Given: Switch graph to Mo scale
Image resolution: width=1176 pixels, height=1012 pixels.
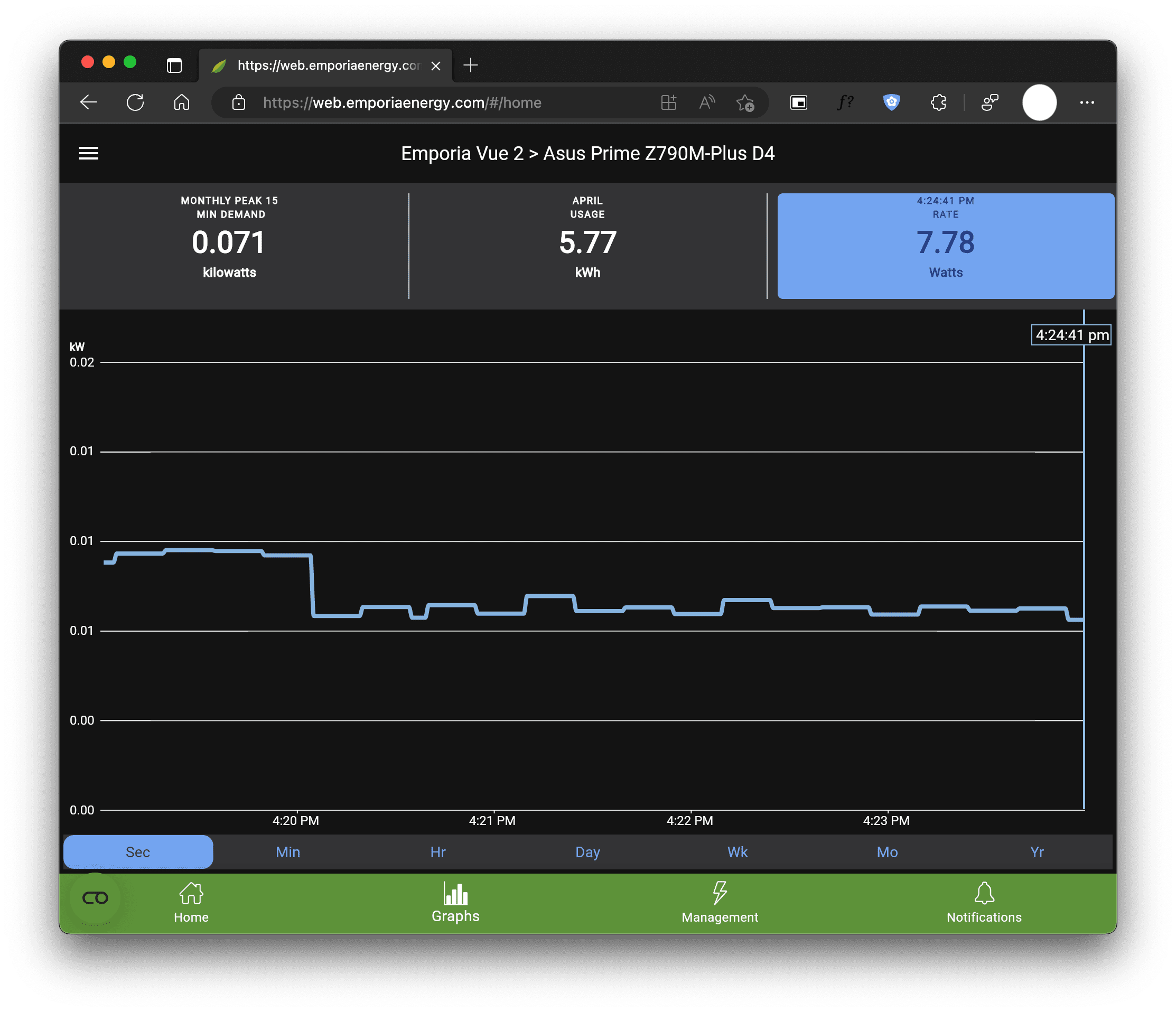Looking at the screenshot, I should [887, 852].
